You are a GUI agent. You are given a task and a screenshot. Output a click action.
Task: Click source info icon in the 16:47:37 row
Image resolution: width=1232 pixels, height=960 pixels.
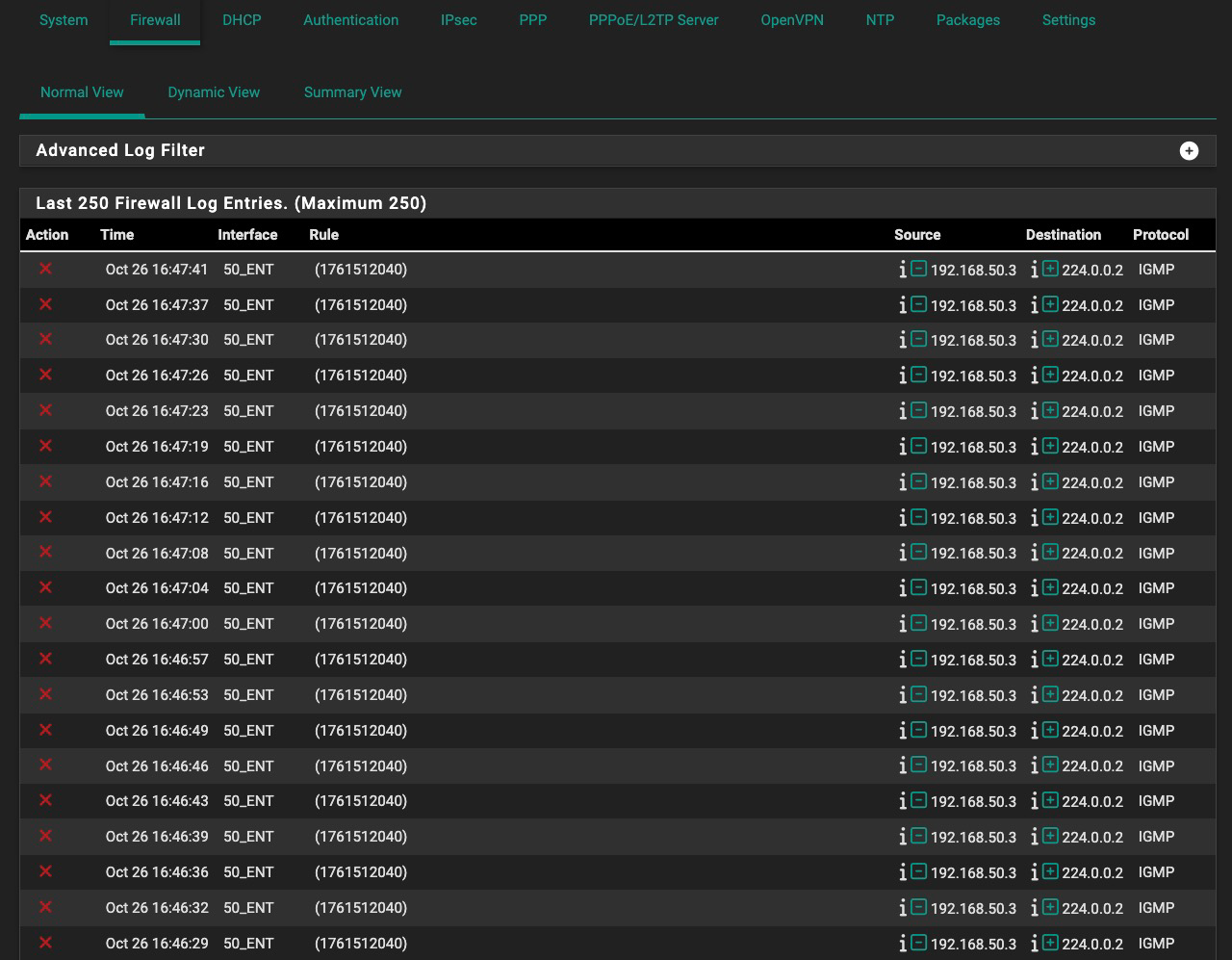[x=902, y=305]
